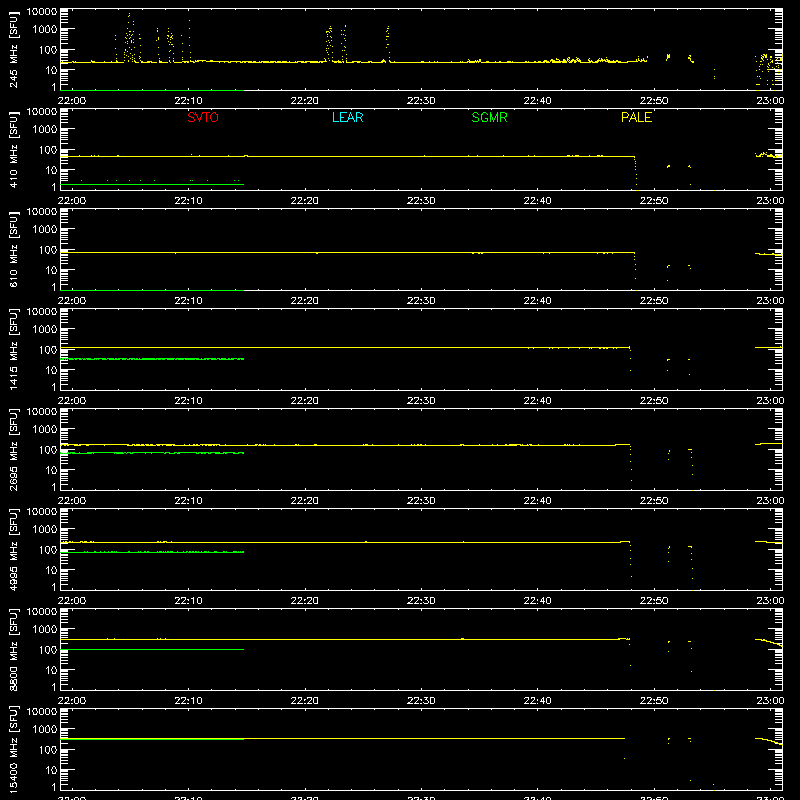800x800 pixels.
Task: Click the 10 value on 1415 MHz axis
Action: point(51,370)
